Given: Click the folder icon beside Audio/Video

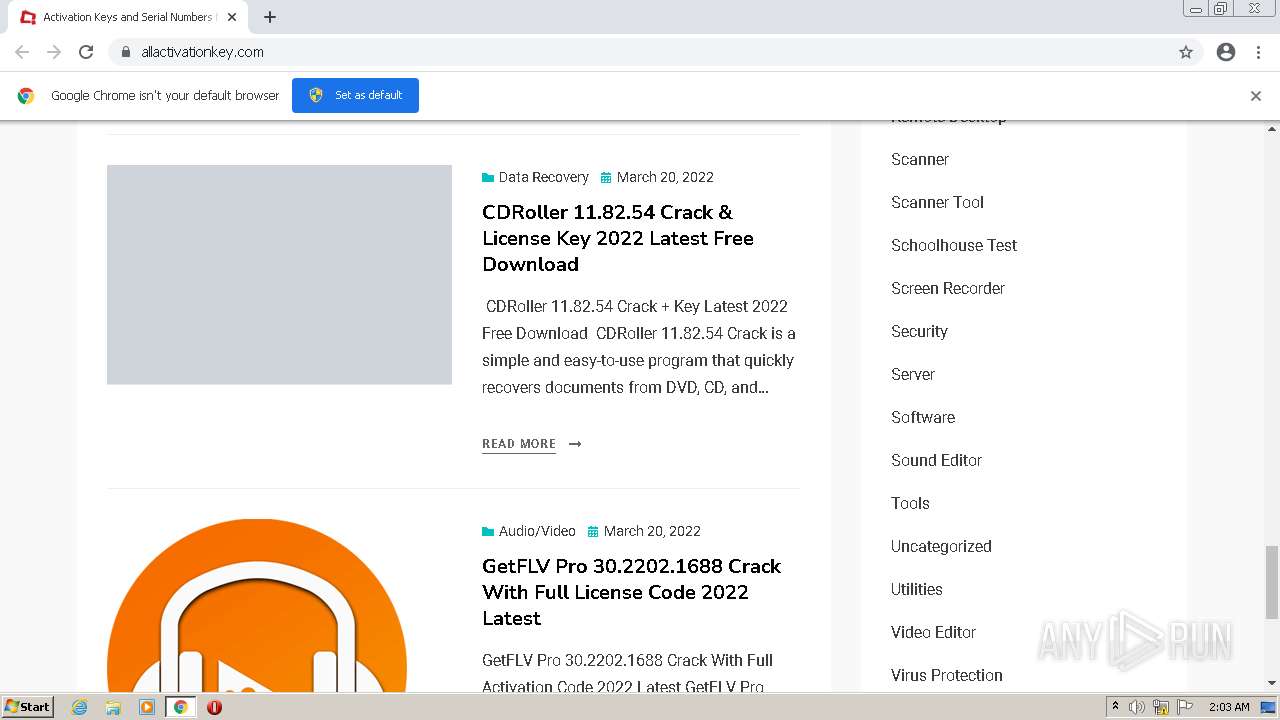Looking at the screenshot, I should (x=488, y=532).
